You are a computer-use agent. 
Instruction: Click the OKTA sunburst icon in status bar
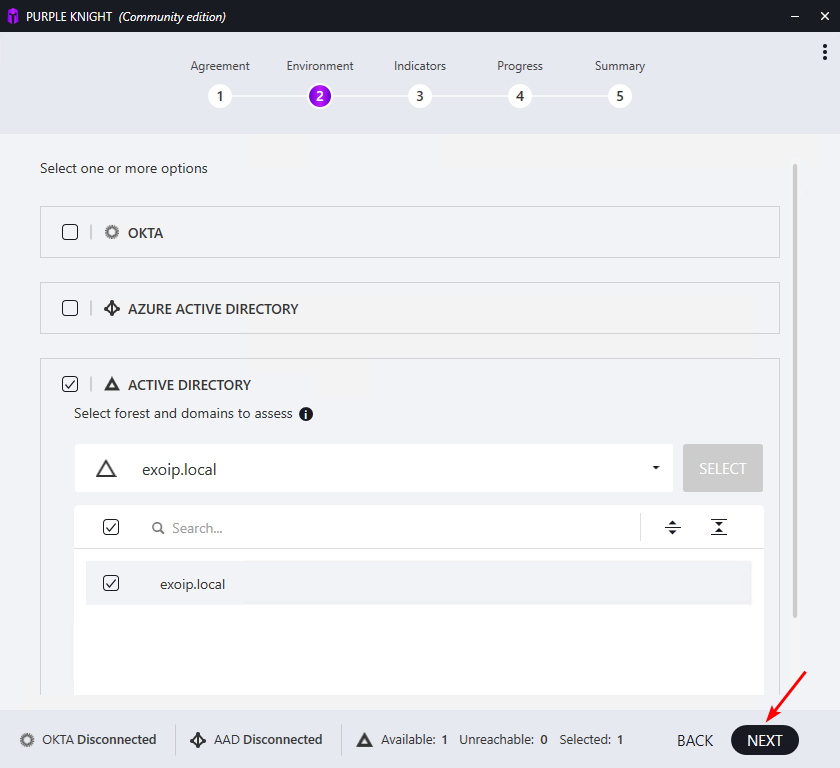coord(27,740)
